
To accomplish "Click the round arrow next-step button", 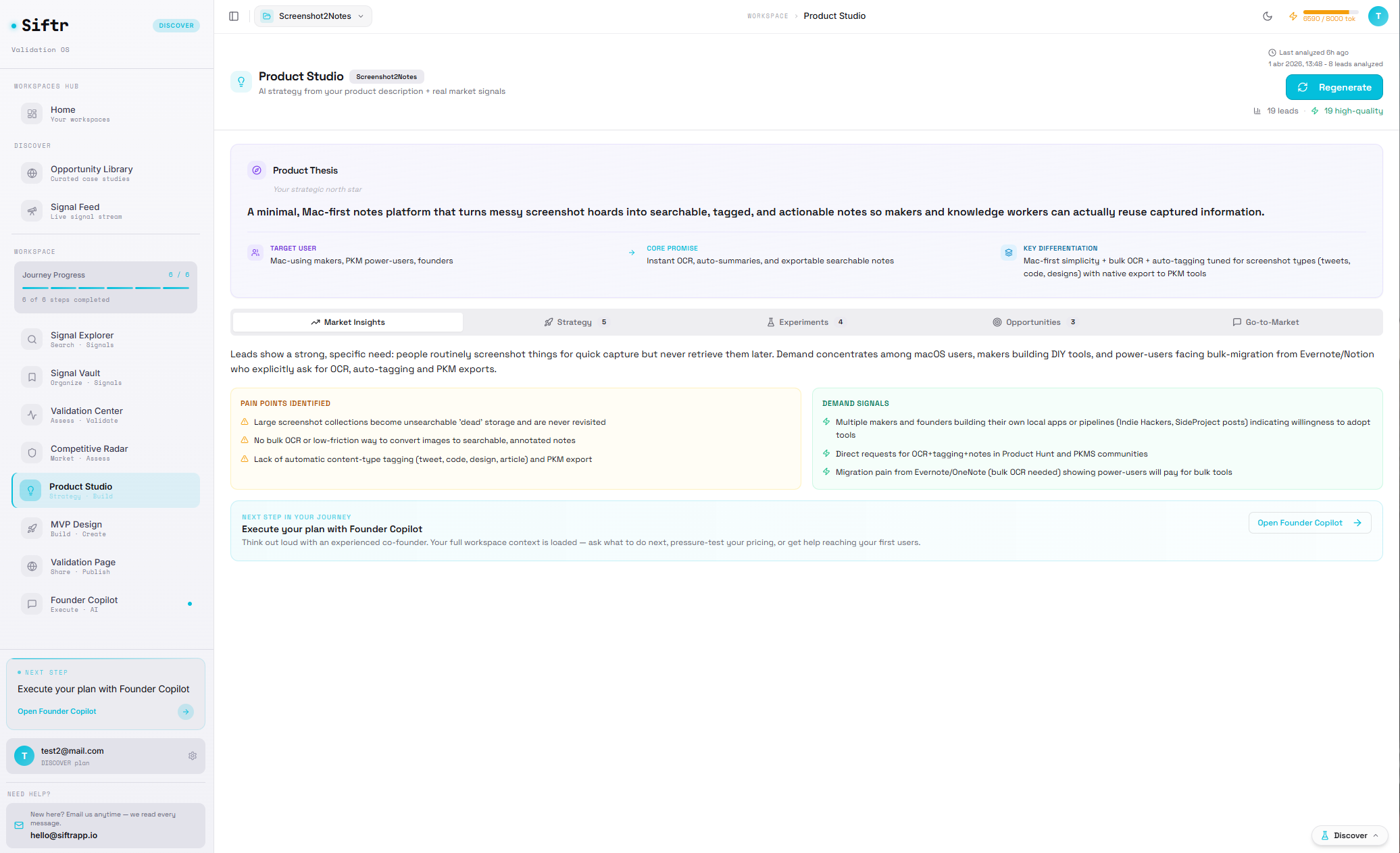I will (x=186, y=712).
